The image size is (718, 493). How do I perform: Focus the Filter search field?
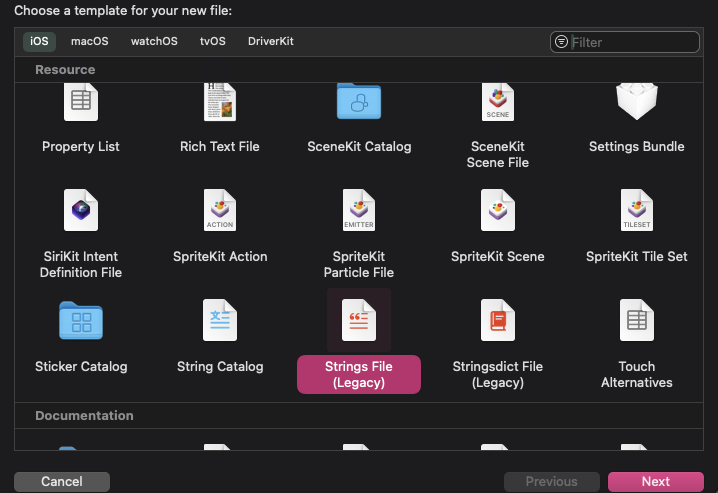625,42
